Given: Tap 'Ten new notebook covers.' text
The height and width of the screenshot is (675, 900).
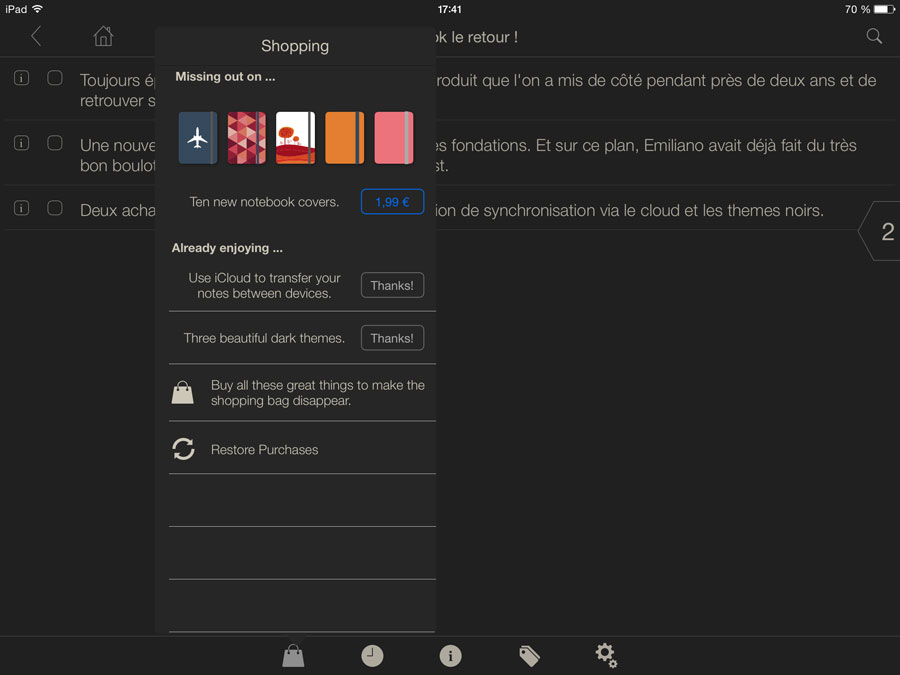Looking at the screenshot, I should [x=265, y=202].
